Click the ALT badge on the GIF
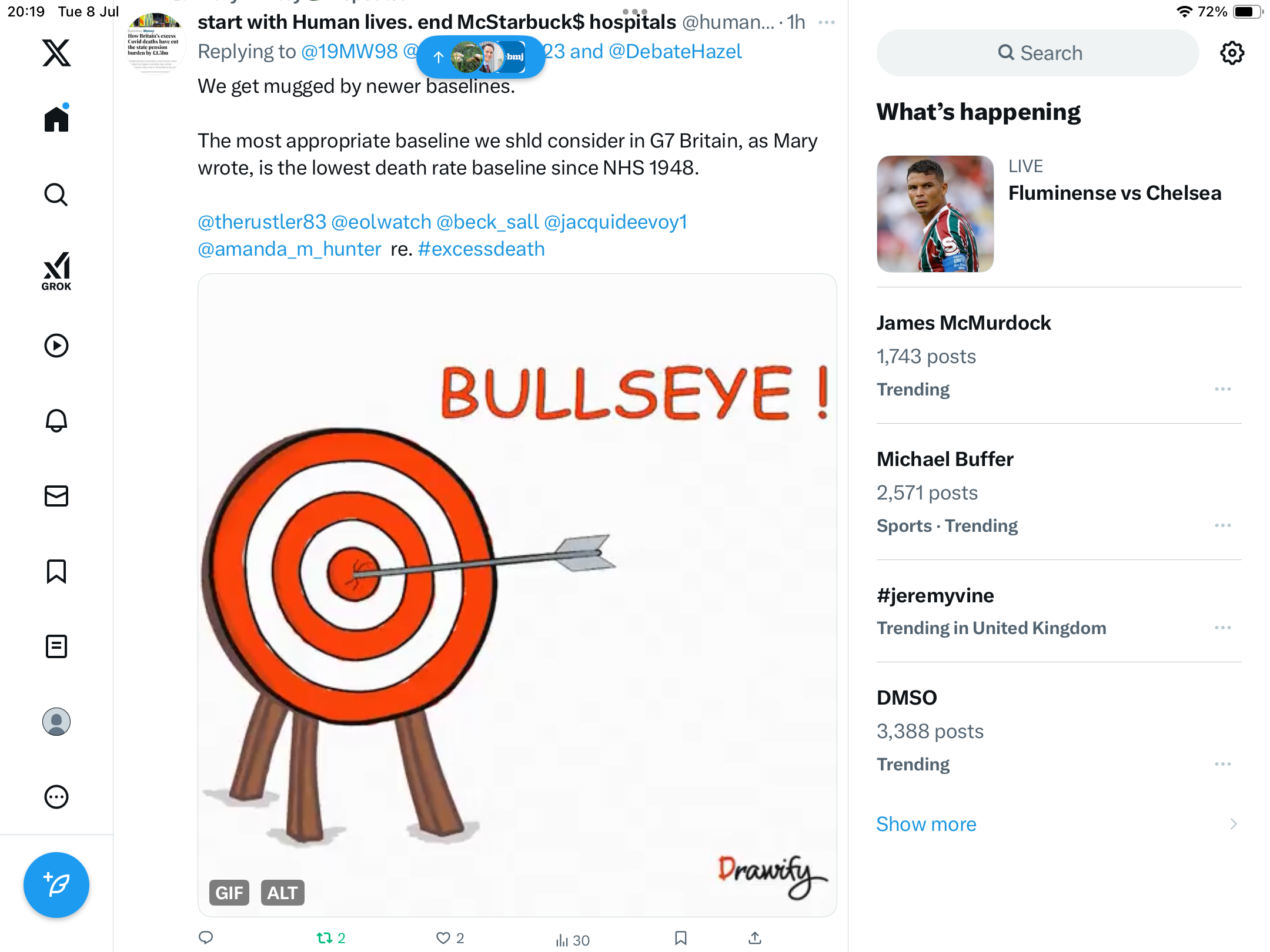The image size is (1270, 952). tap(282, 893)
